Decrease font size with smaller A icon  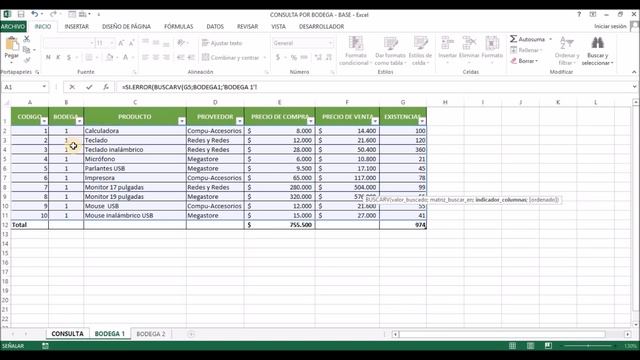(131, 43)
